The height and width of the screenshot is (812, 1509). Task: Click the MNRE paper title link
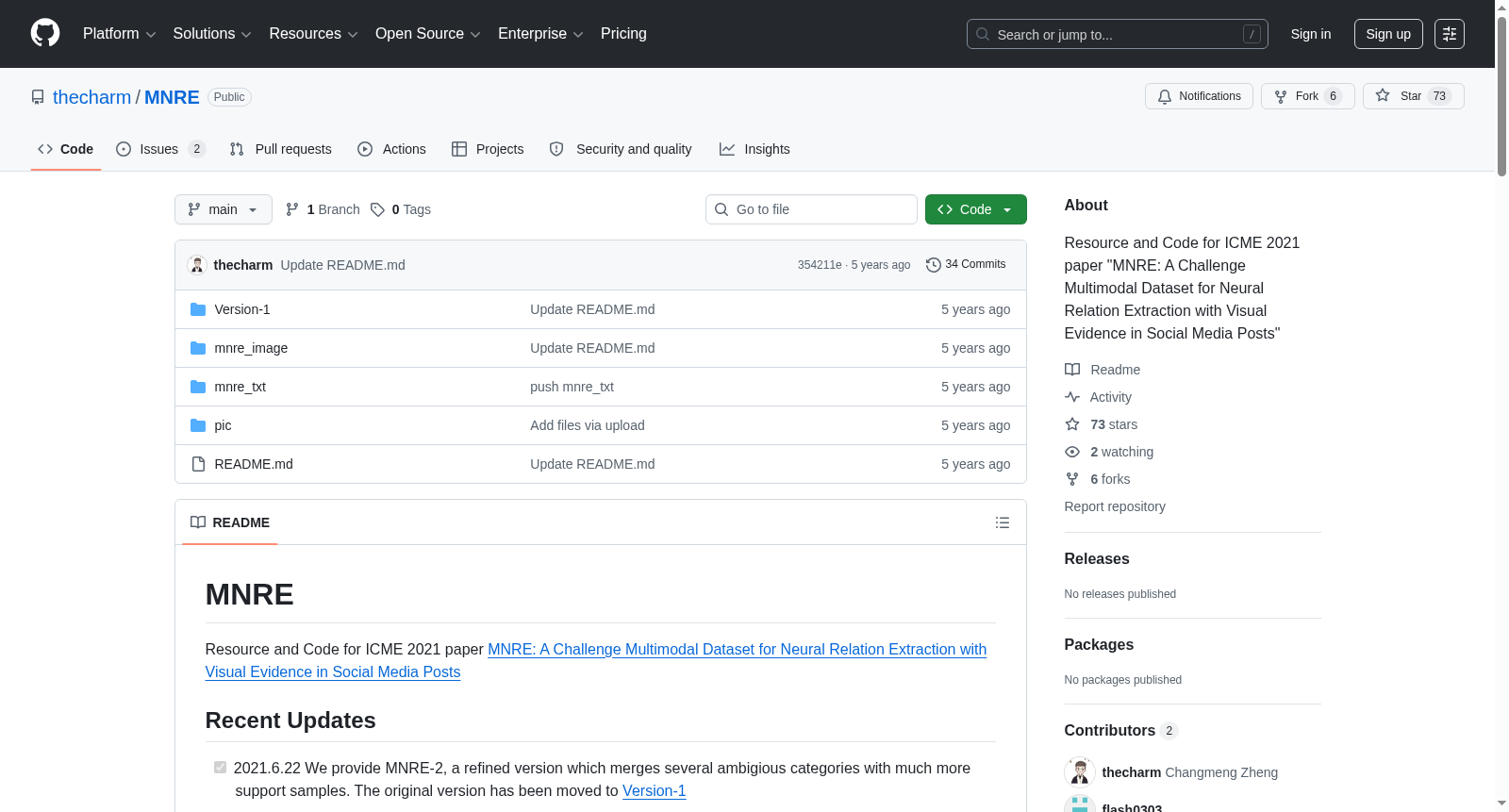596,660
